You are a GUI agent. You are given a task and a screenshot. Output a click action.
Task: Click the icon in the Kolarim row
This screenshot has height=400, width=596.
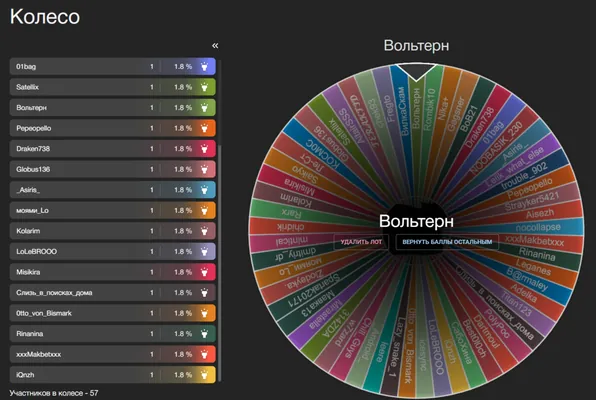pos(204,231)
